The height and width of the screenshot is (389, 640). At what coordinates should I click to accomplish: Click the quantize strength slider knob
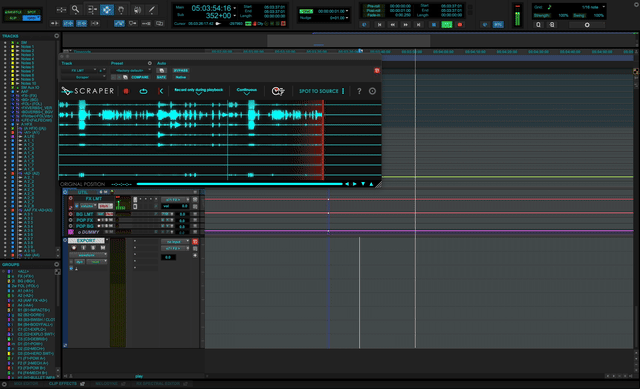pos(587,25)
